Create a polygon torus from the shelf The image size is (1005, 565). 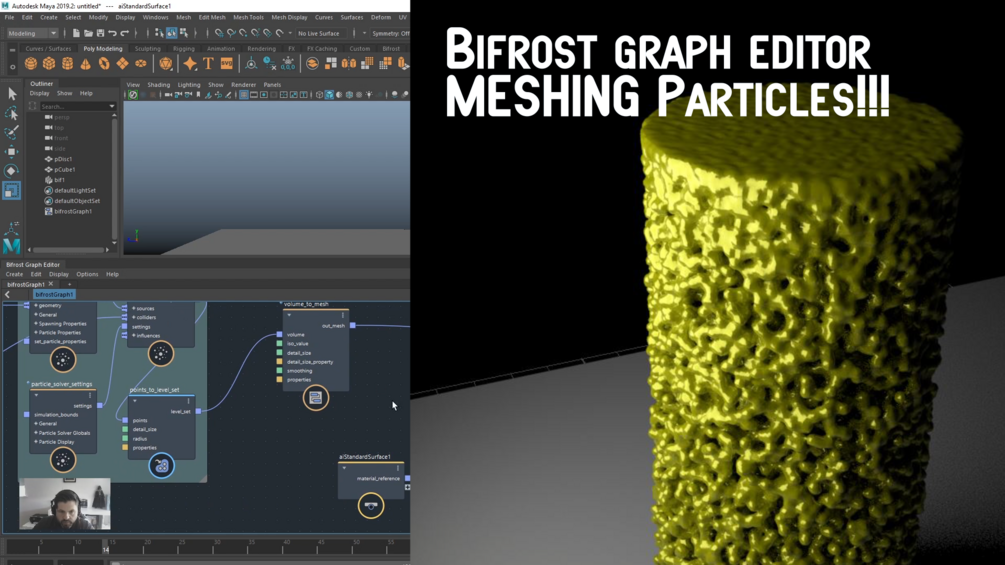pos(104,63)
